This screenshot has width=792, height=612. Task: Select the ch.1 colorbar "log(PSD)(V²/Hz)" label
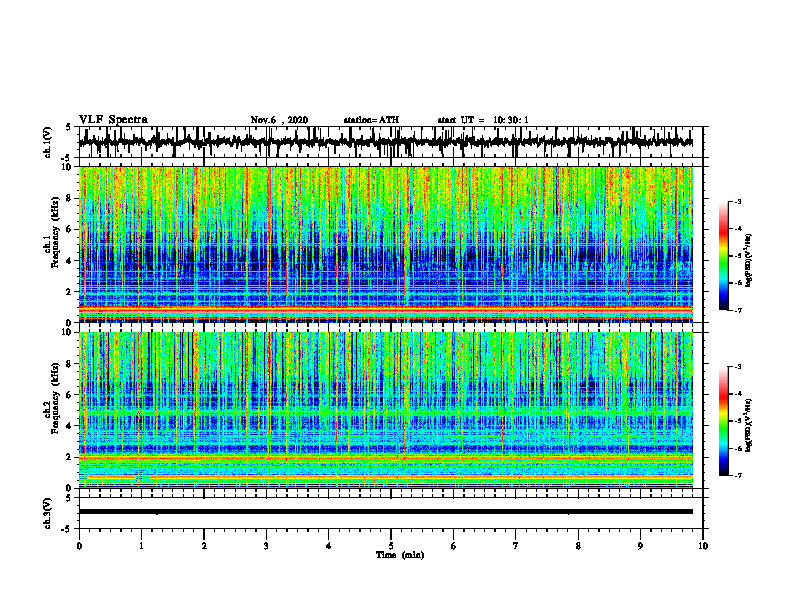[x=749, y=261]
